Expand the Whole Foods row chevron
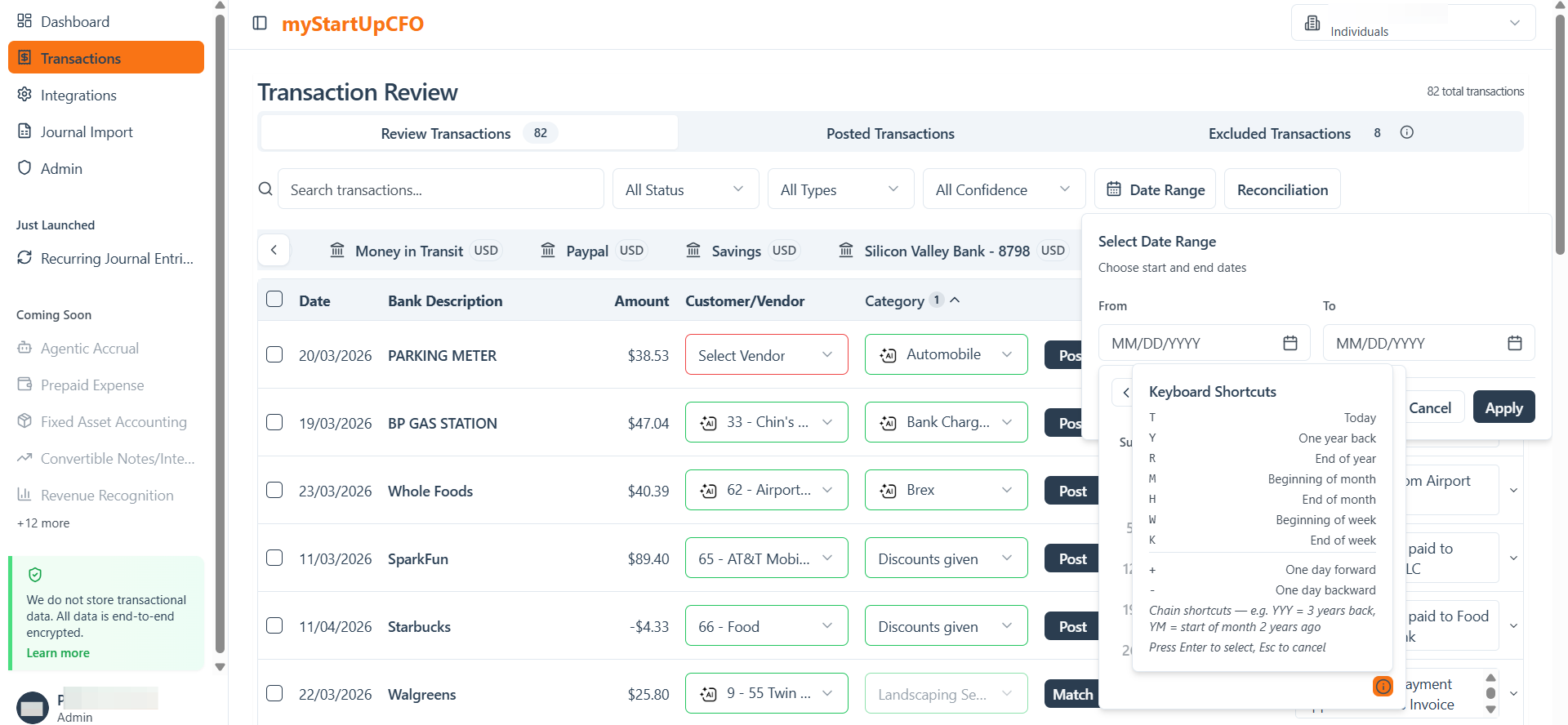The width and height of the screenshot is (1568, 725). 1513,491
